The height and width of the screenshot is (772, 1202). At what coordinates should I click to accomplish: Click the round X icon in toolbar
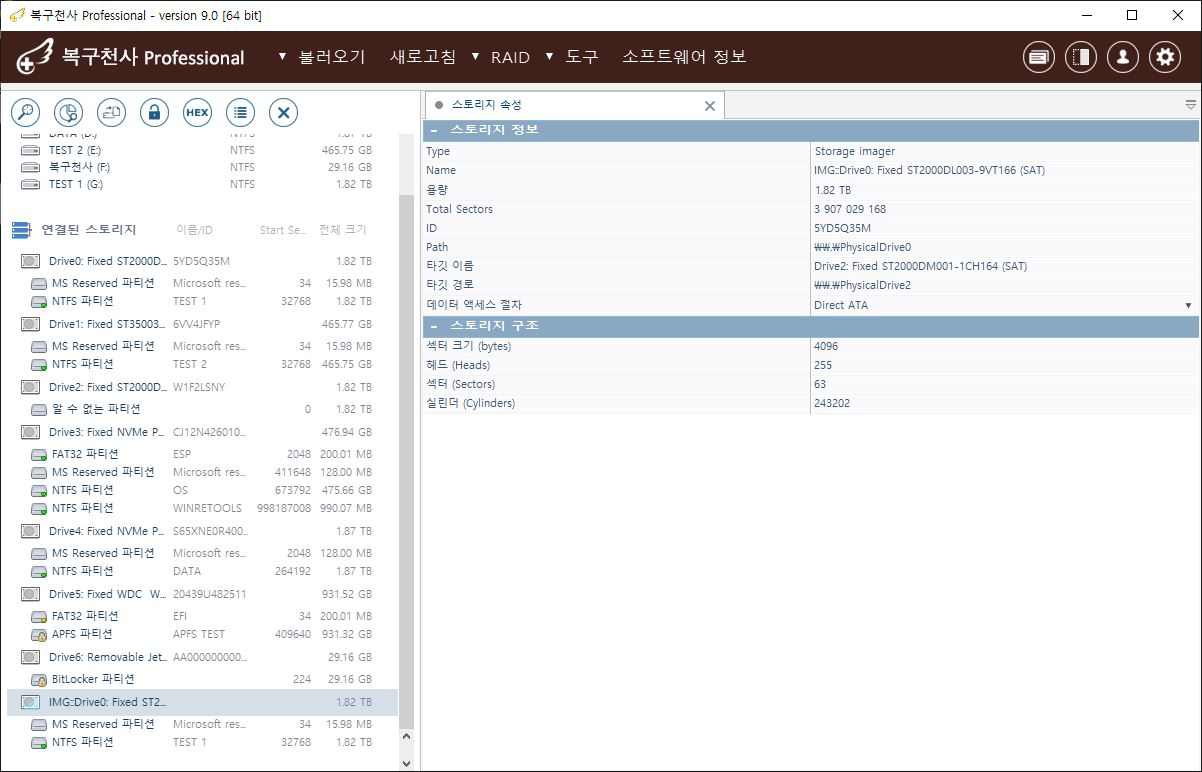tap(283, 112)
